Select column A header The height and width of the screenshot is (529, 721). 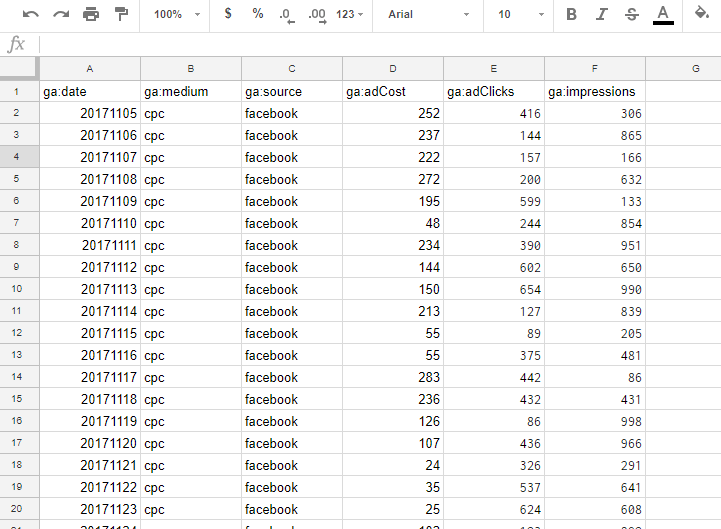click(x=90, y=69)
